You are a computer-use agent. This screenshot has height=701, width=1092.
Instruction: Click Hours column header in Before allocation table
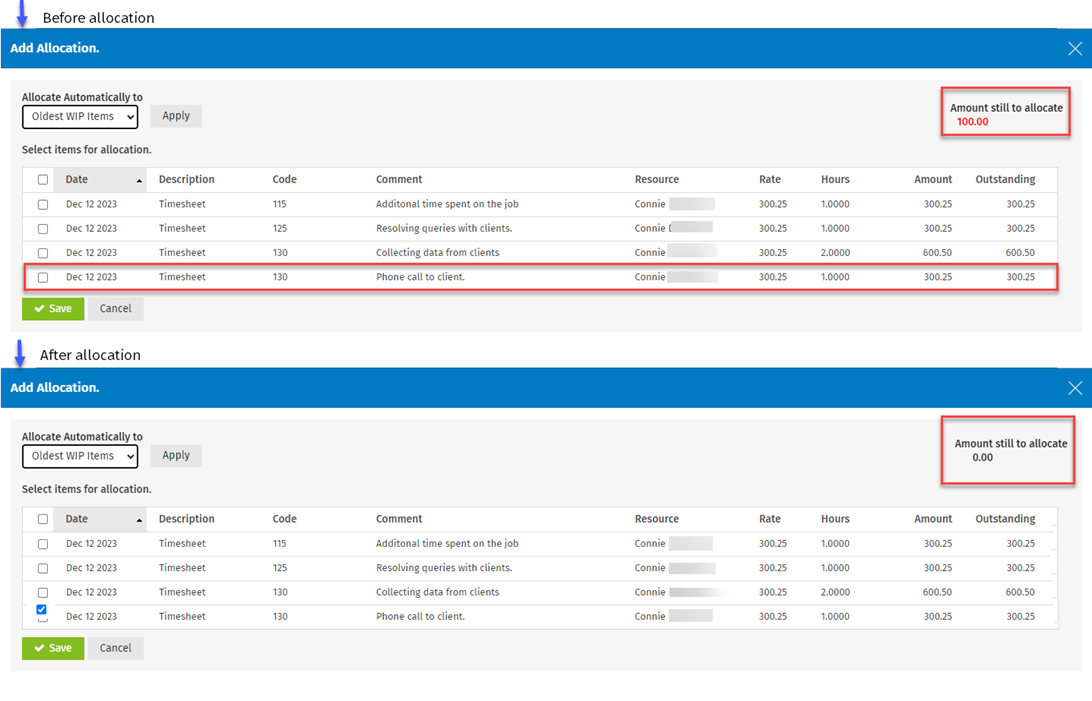tap(835, 180)
